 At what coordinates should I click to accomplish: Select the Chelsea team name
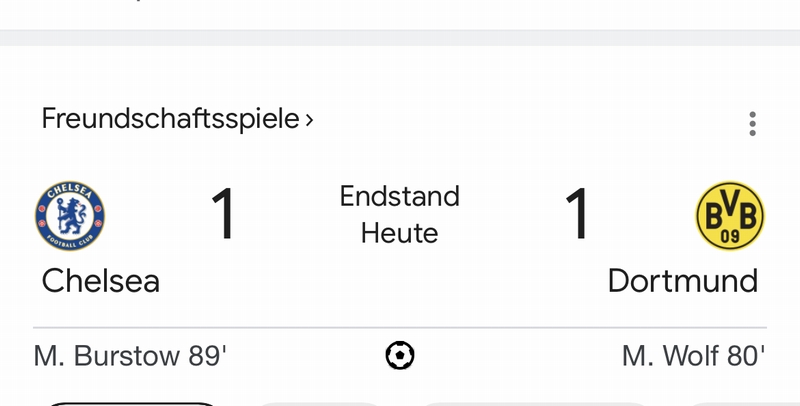101,281
